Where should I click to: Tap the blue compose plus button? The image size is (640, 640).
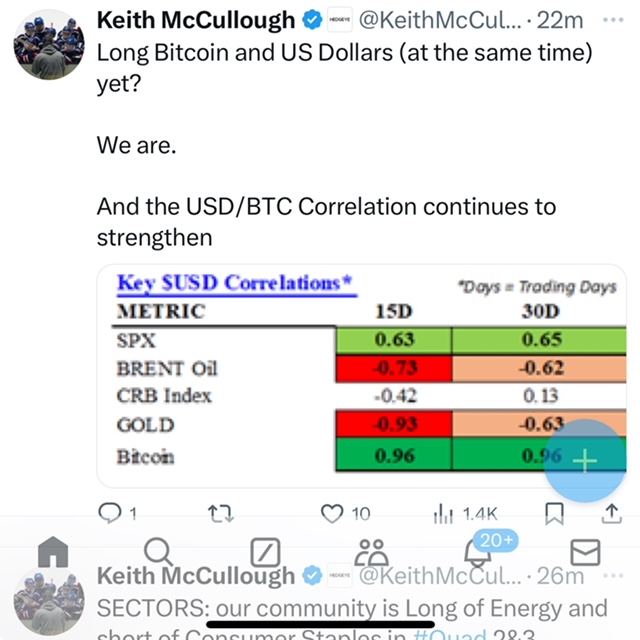(585, 460)
